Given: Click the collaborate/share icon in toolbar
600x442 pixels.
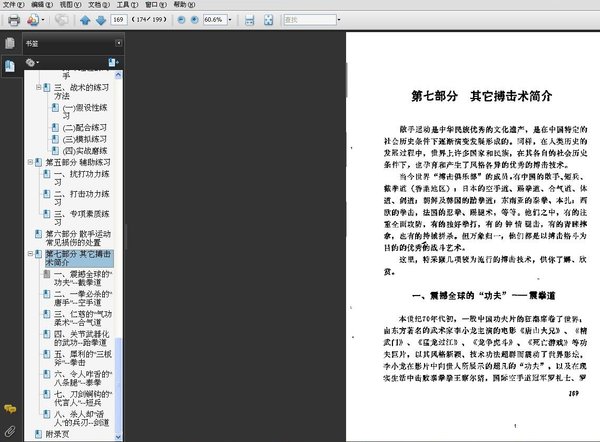Looking at the screenshot, I should pos(33,20).
